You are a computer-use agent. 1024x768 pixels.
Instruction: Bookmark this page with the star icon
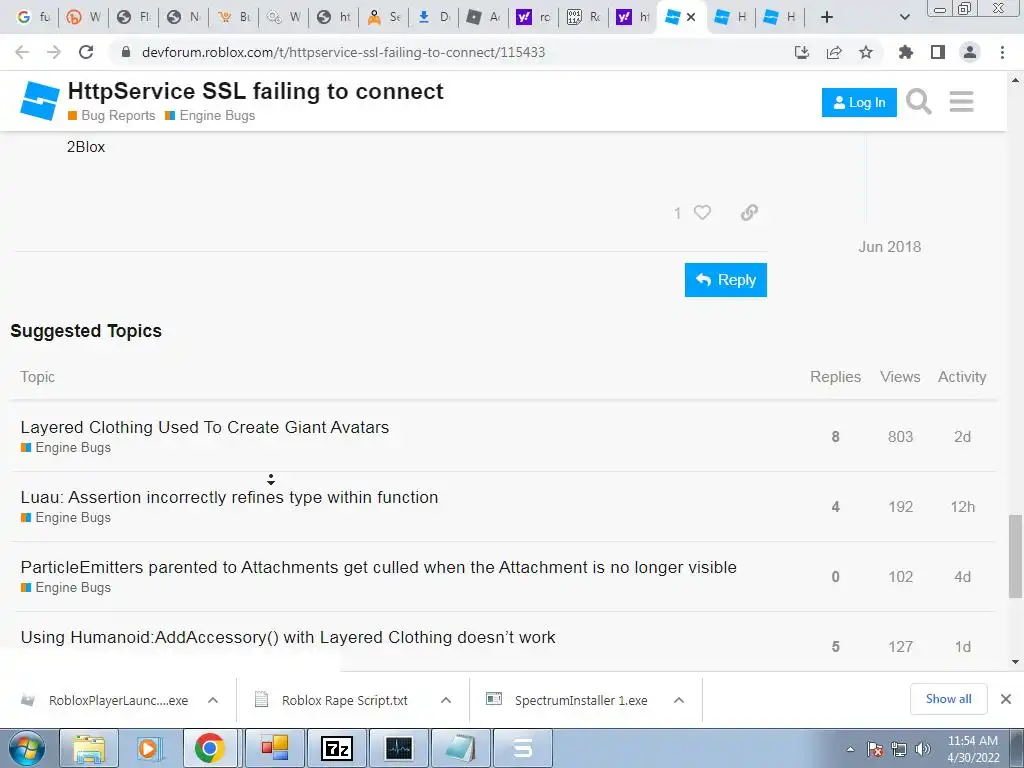(866, 52)
